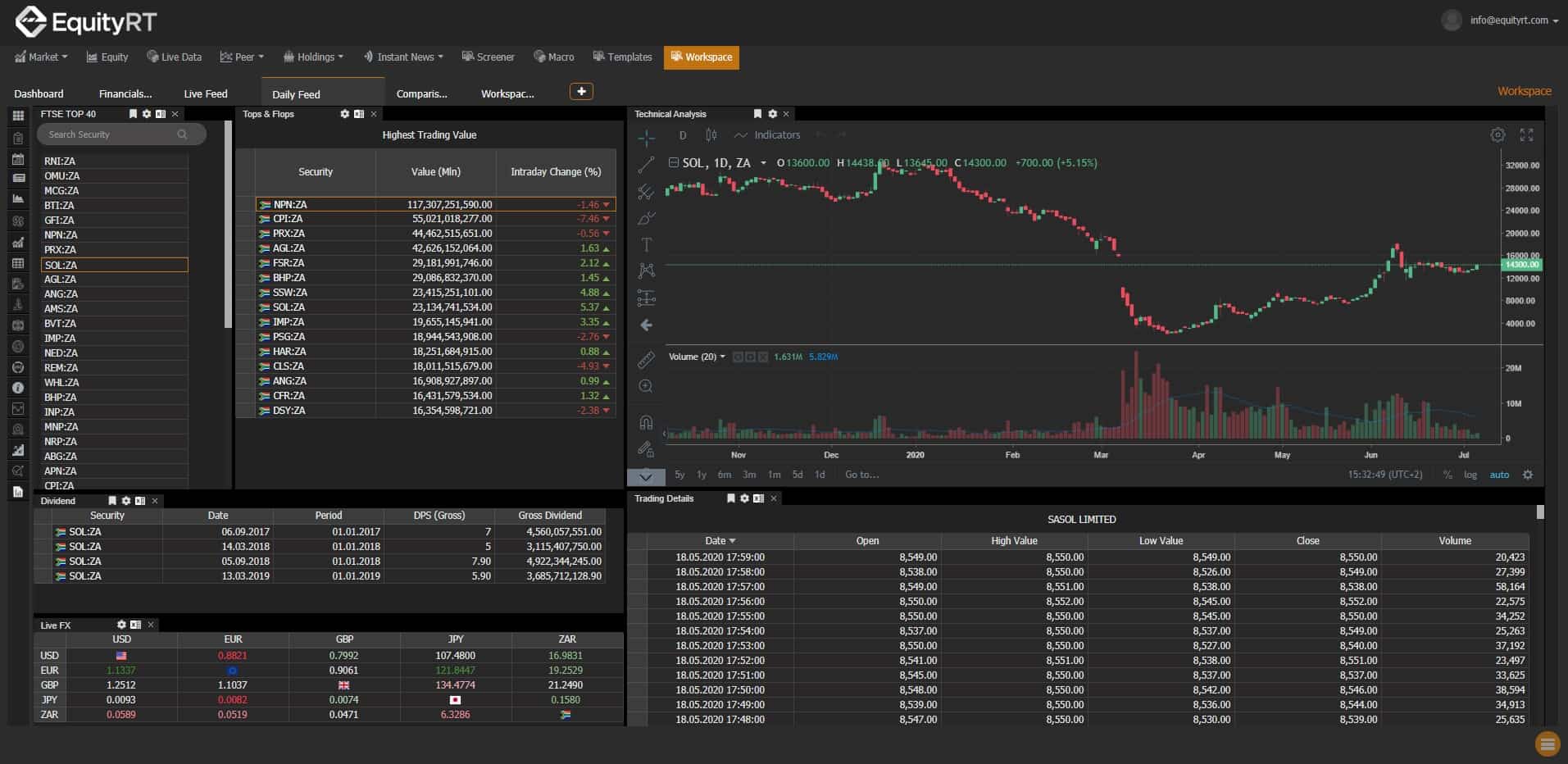The image size is (1568, 764).
Task: Select CPI:ZA row in Tops & Flops
Action: coord(435,219)
